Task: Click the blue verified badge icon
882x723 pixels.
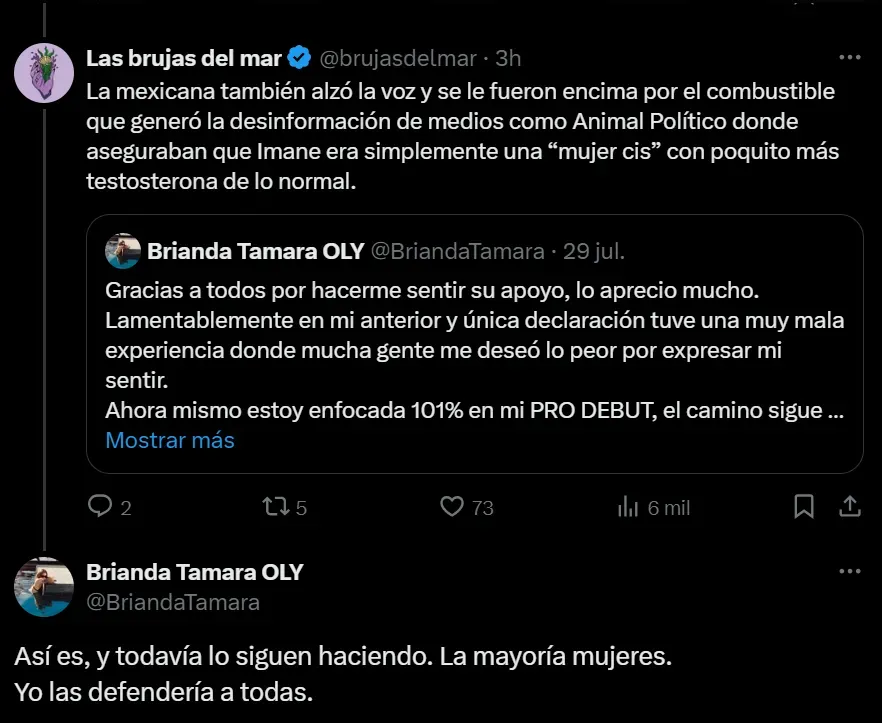Action: coord(299,58)
